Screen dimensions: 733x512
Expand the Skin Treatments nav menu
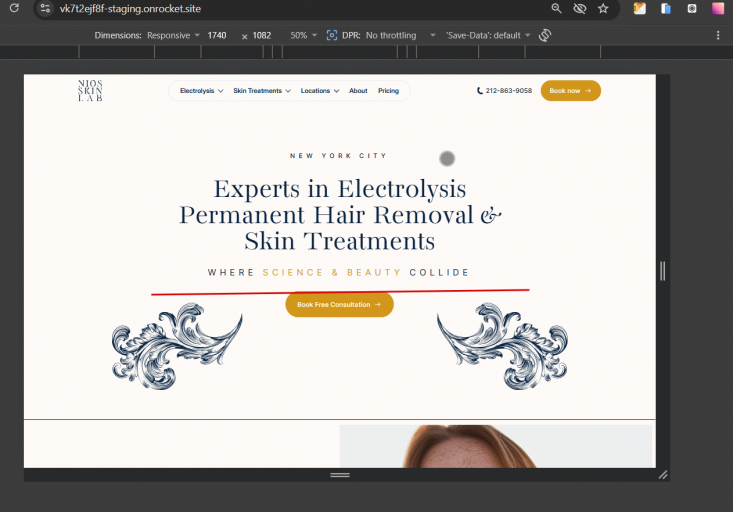tap(262, 91)
